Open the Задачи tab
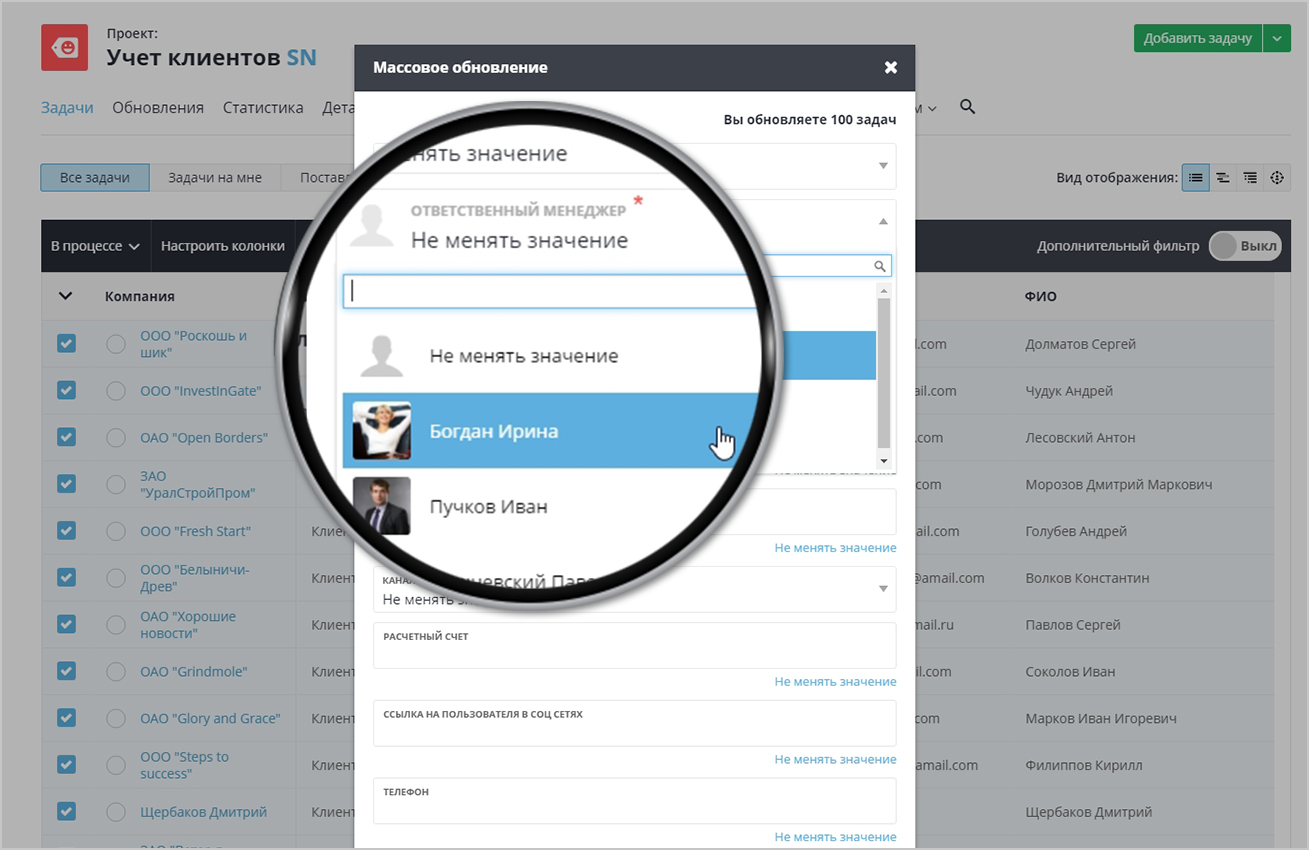1309x850 pixels. pyautogui.click(x=67, y=108)
